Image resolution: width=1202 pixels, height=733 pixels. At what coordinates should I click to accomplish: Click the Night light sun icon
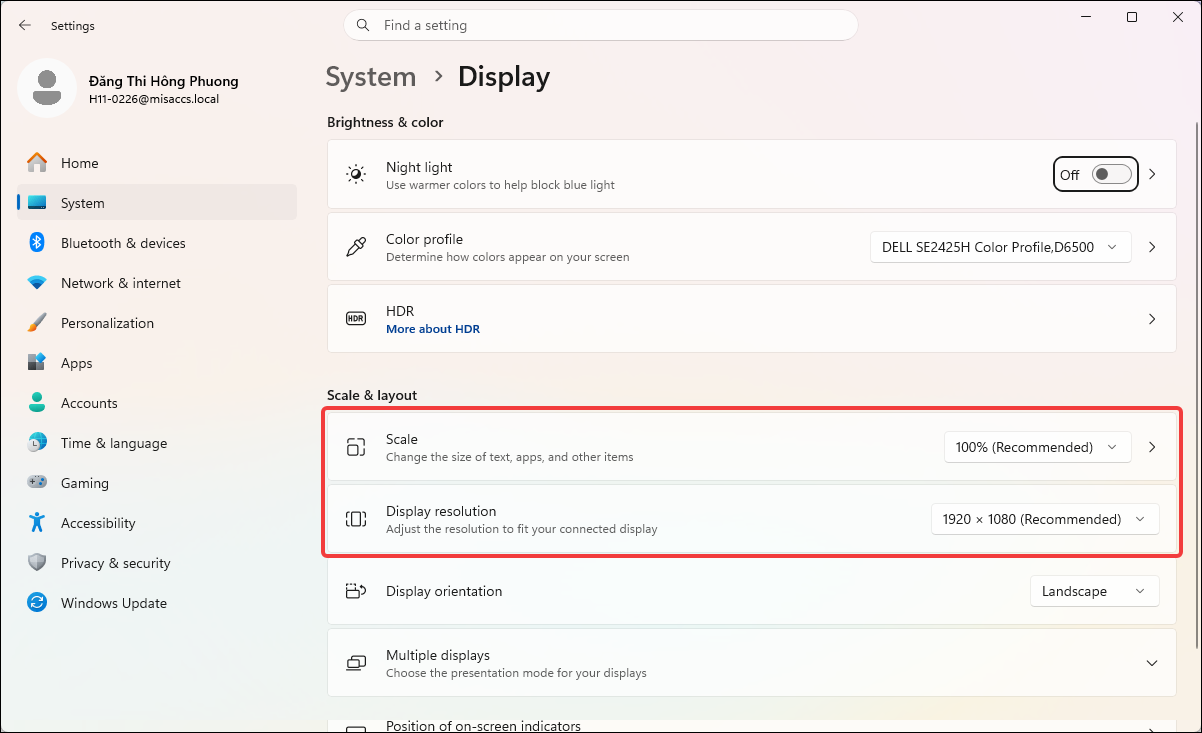356,175
